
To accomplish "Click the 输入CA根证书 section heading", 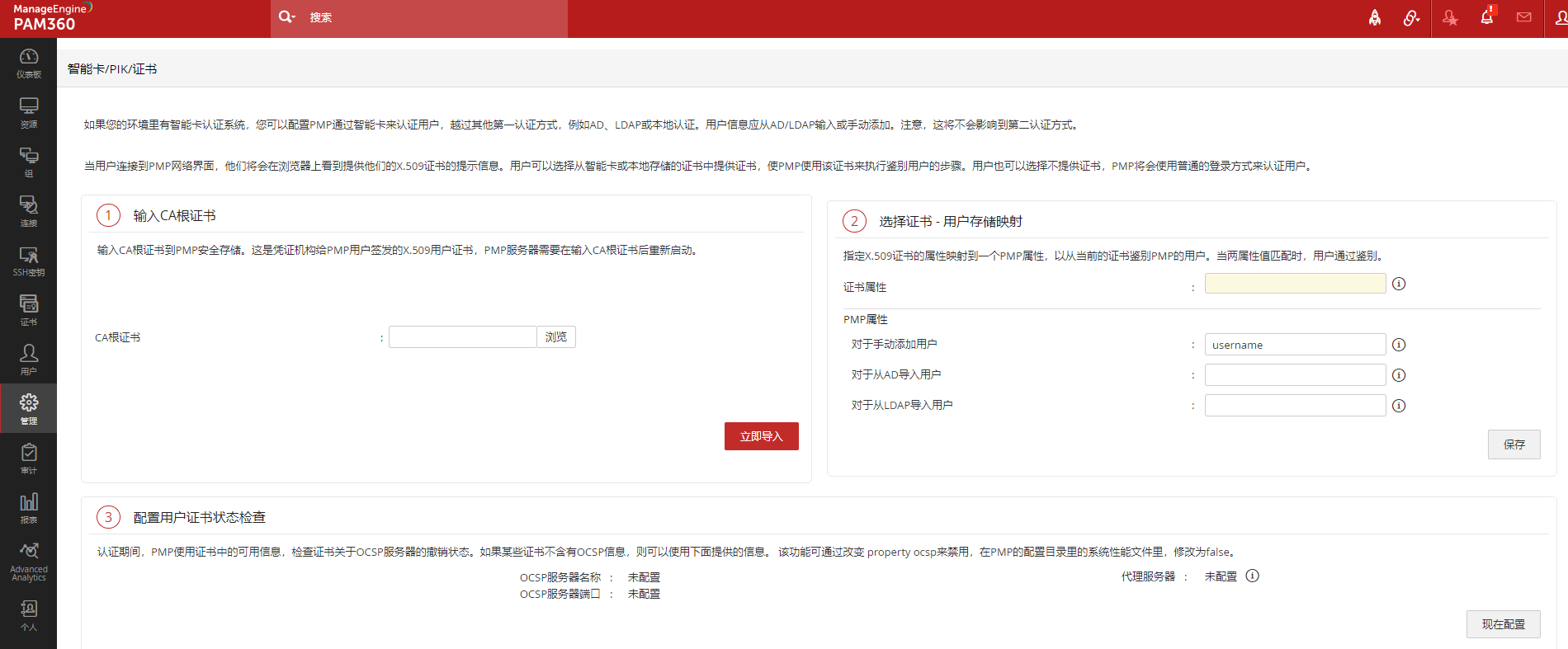I will pyautogui.click(x=174, y=216).
